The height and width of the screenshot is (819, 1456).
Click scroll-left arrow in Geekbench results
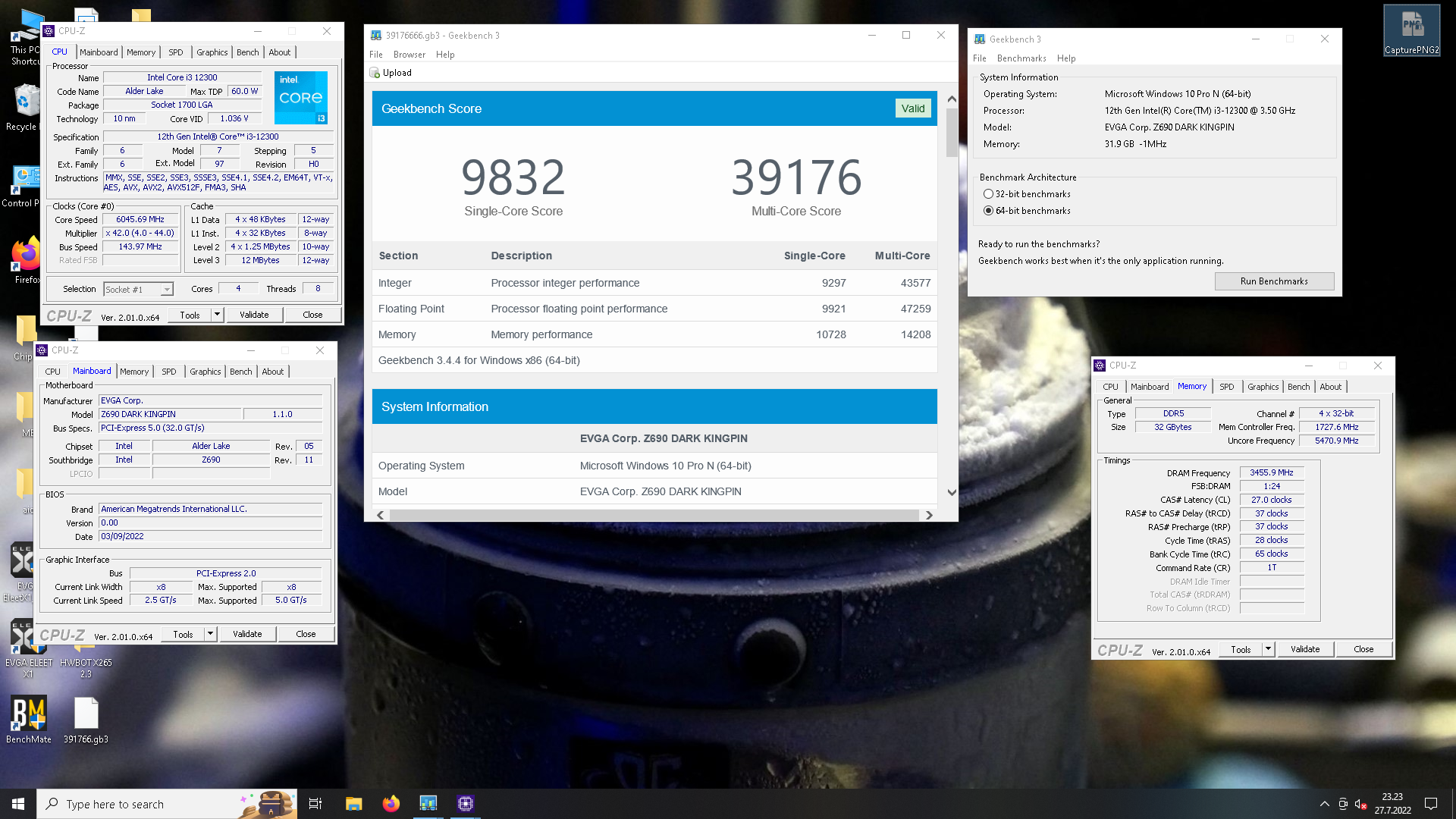point(381,515)
